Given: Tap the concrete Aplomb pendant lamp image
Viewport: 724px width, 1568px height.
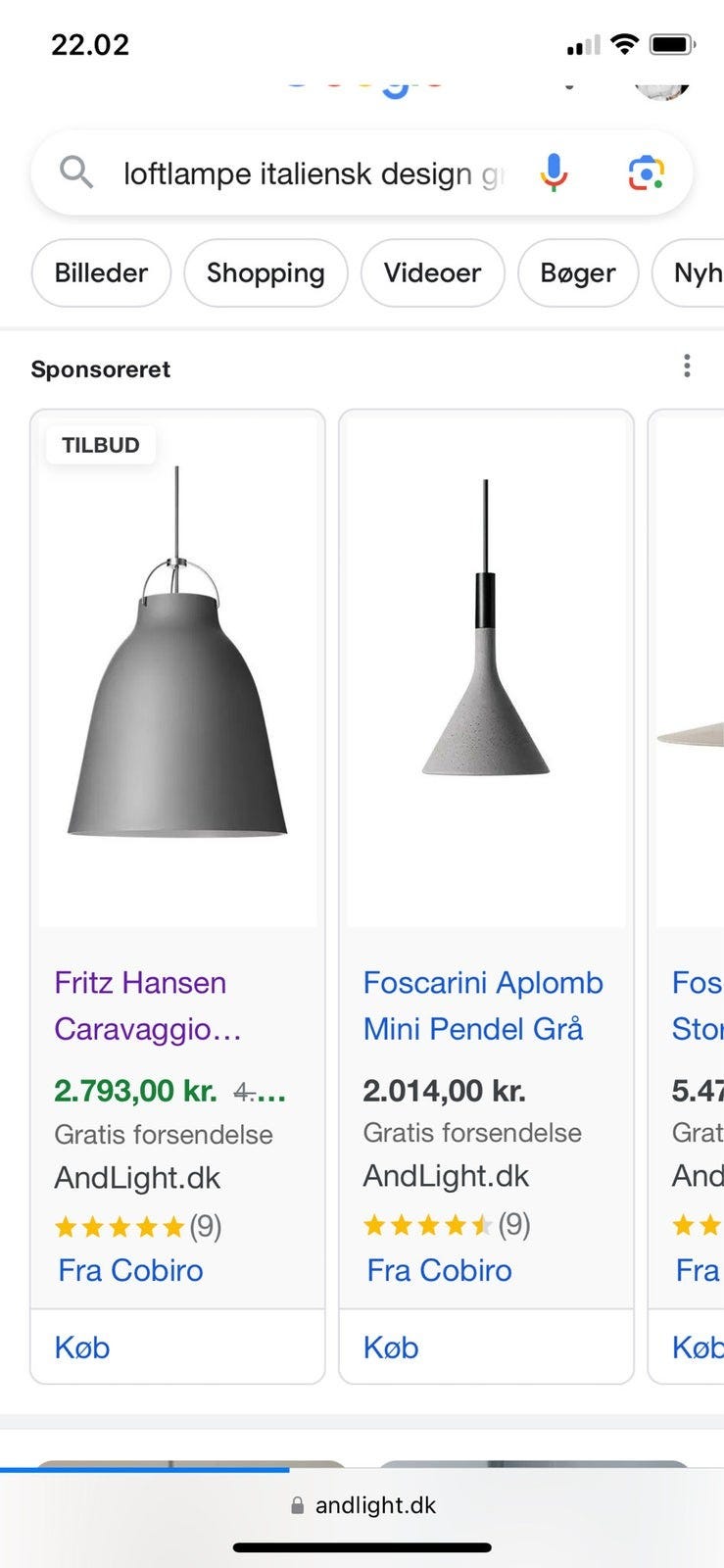Looking at the screenshot, I should point(486,666).
